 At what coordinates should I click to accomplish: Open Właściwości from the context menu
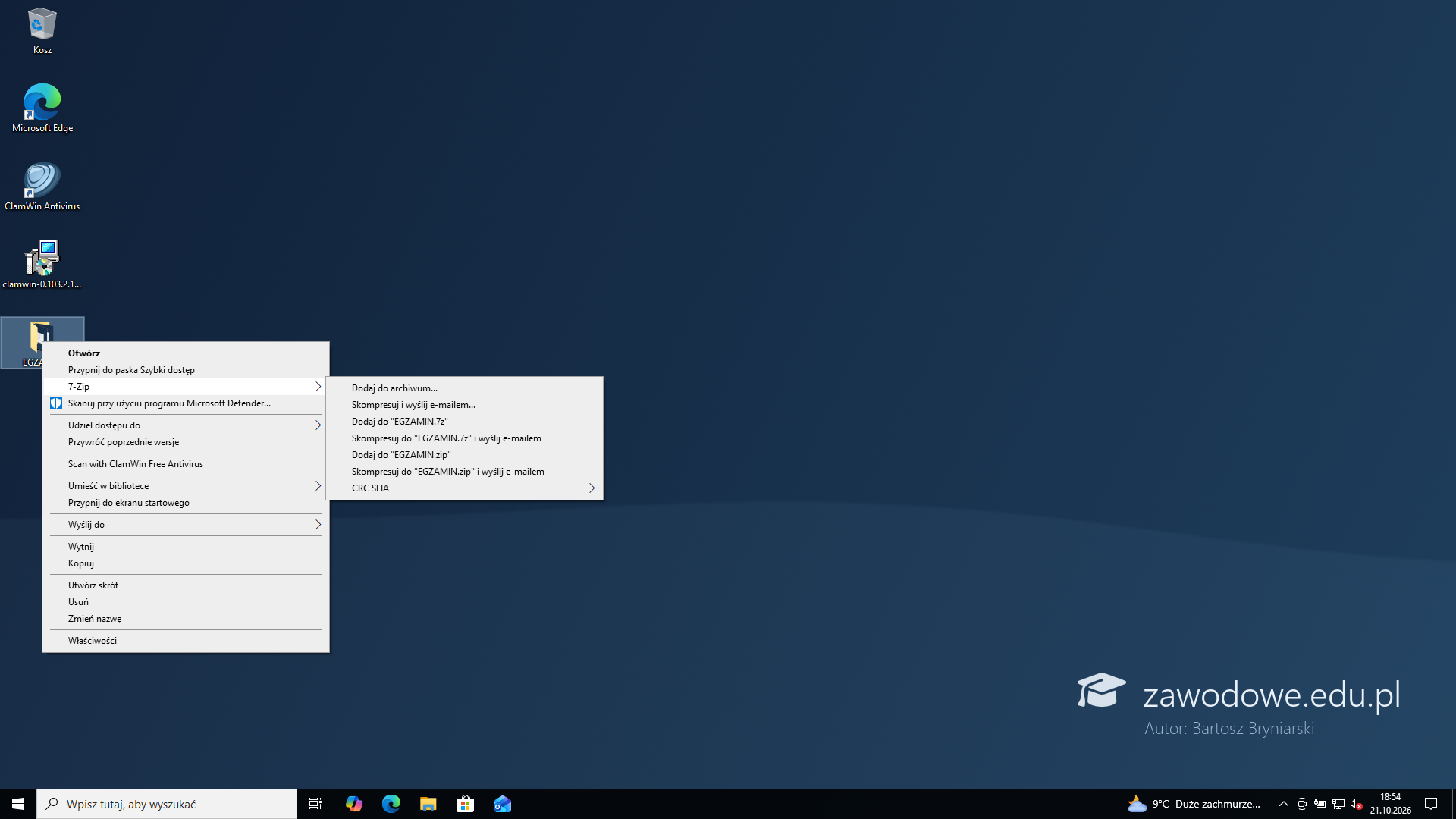[x=186, y=641]
